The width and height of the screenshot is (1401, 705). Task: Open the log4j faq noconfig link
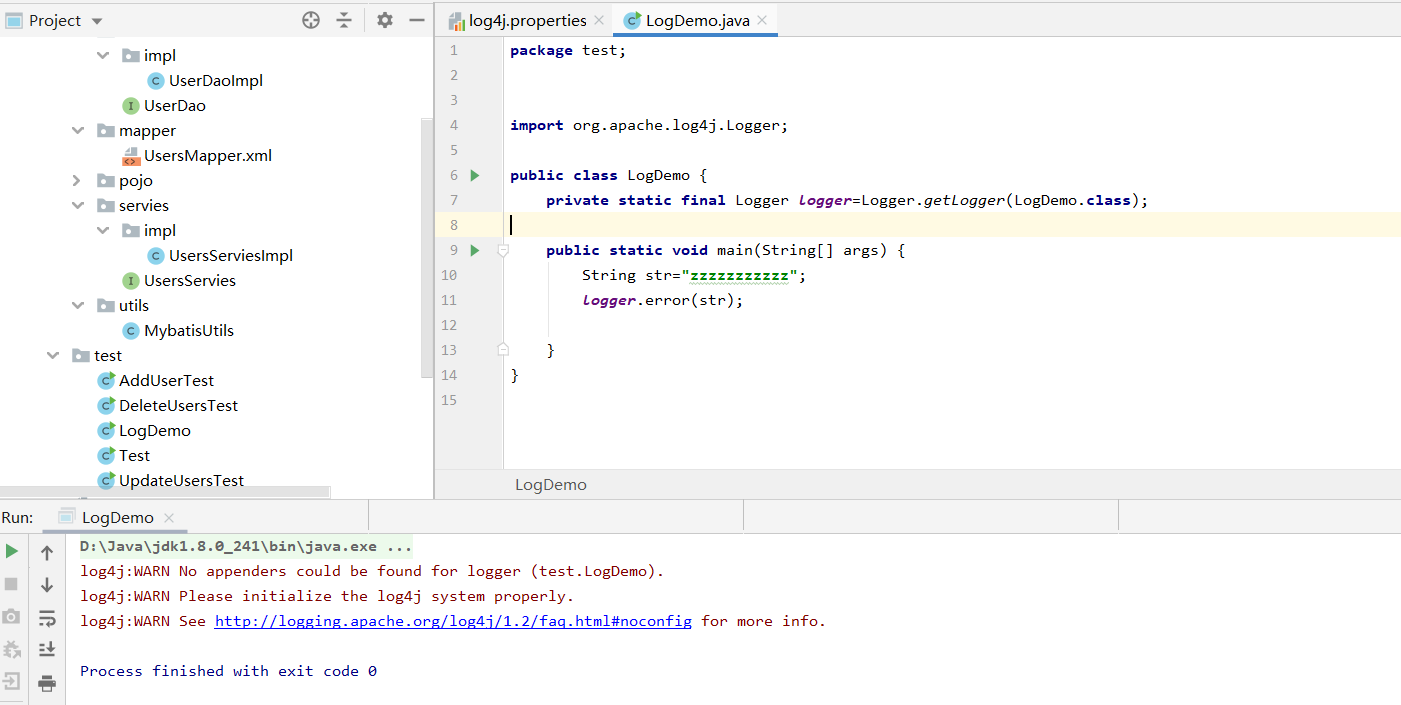pos(453,621)
